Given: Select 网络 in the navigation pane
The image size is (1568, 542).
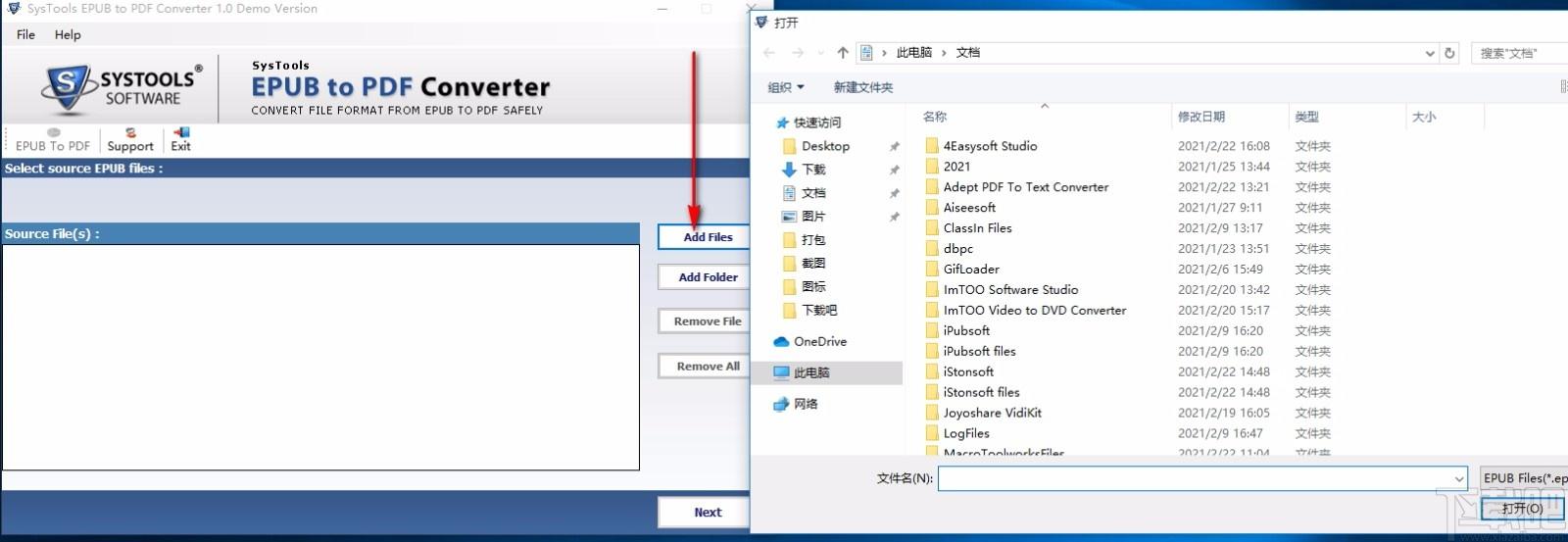Looking at the screenshot, I should (806, 405).
